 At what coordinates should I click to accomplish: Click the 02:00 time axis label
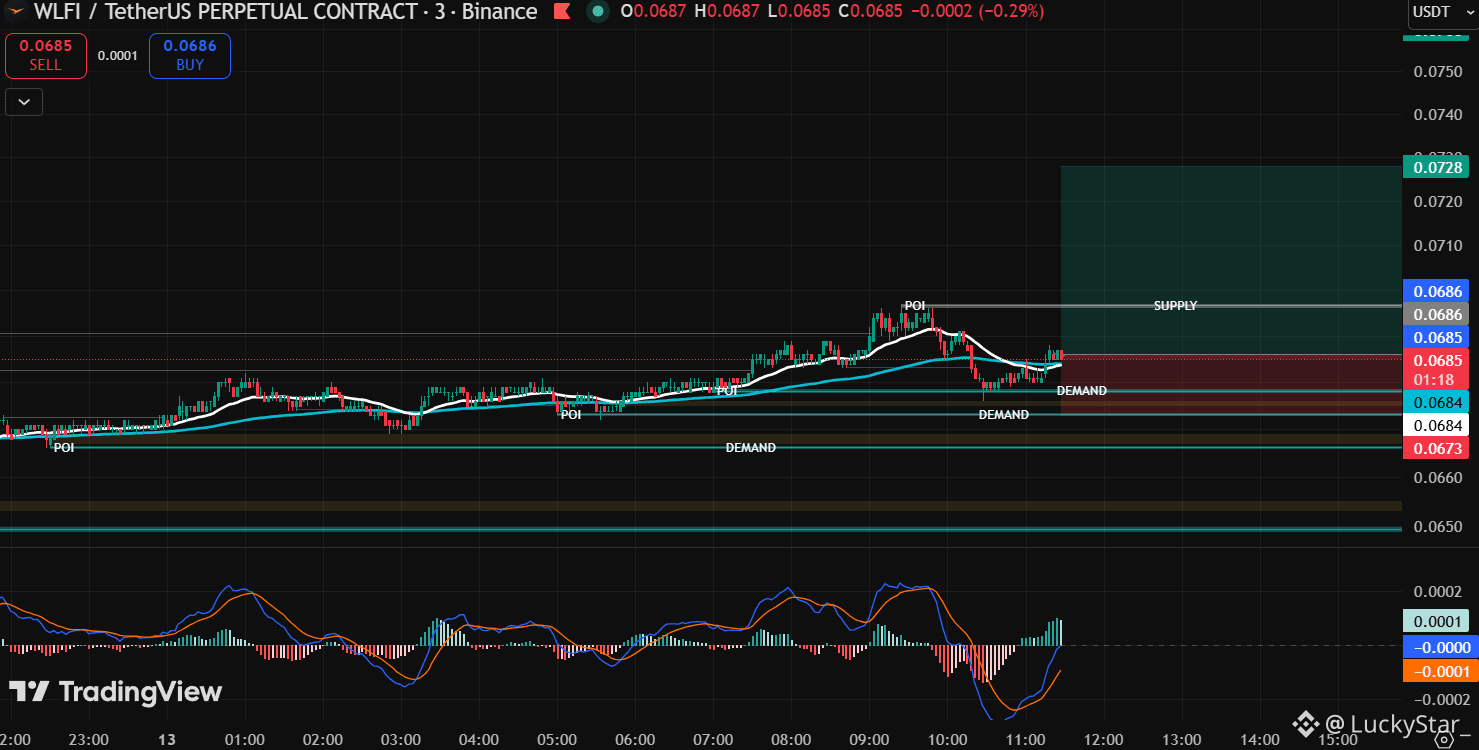tap(323, 740)
